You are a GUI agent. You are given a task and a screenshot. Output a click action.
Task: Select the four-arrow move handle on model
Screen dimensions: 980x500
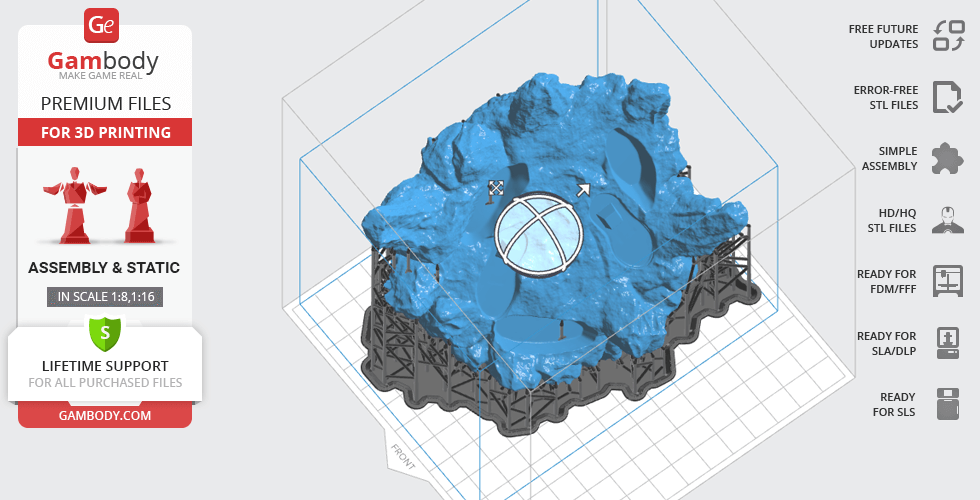(495, 187)
